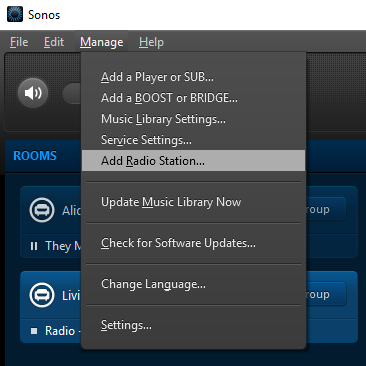
Task: Select Add Radio Station entry
Action: tap(193, 161)
